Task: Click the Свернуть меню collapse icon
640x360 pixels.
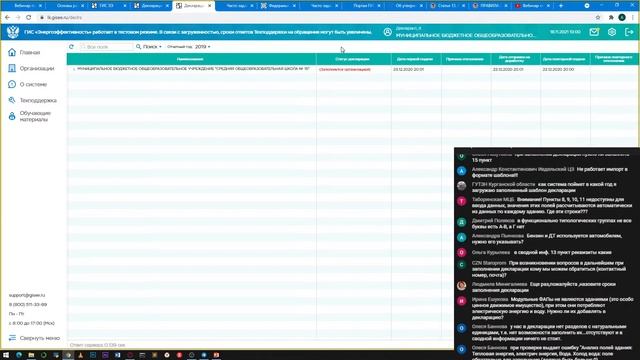Action: point(12,338)
